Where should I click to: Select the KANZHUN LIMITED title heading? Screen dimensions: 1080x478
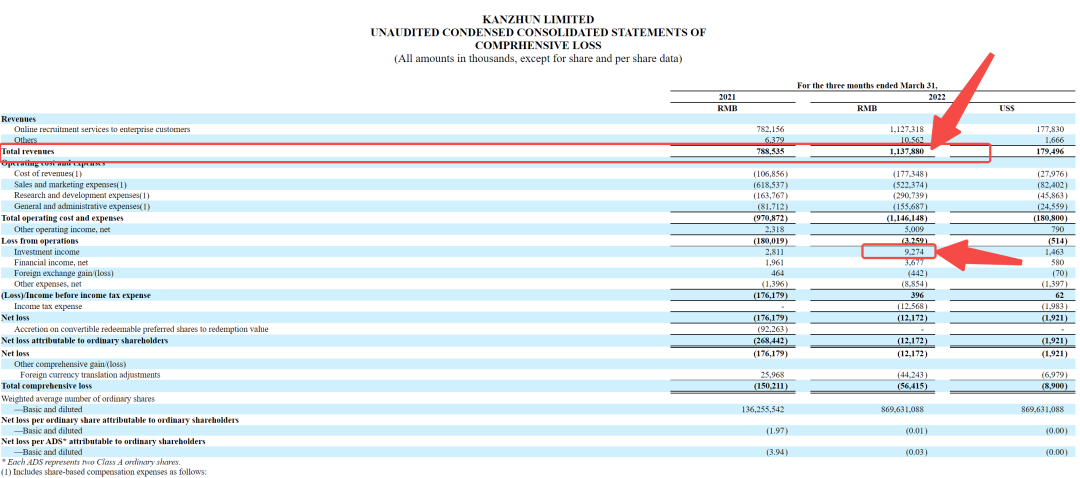[x=537, y=19]
